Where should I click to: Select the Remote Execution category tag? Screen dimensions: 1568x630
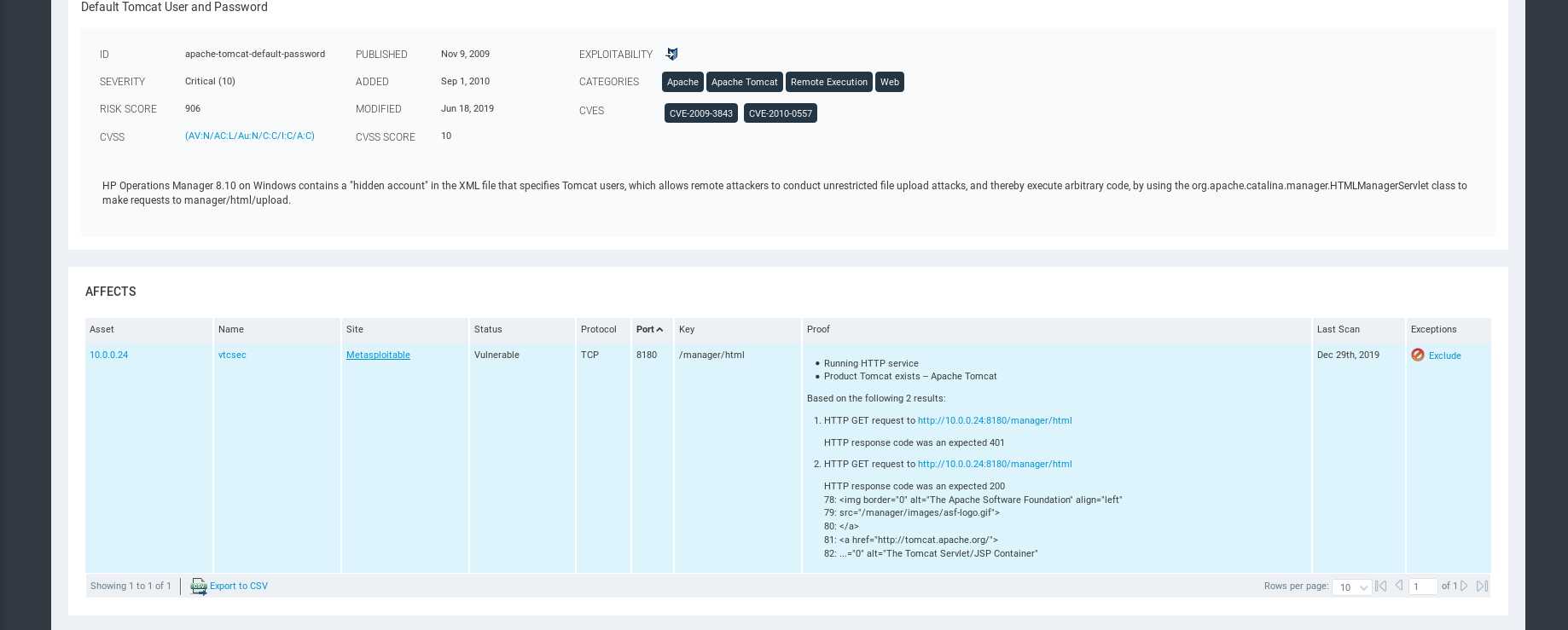click(x=828, y=82)
